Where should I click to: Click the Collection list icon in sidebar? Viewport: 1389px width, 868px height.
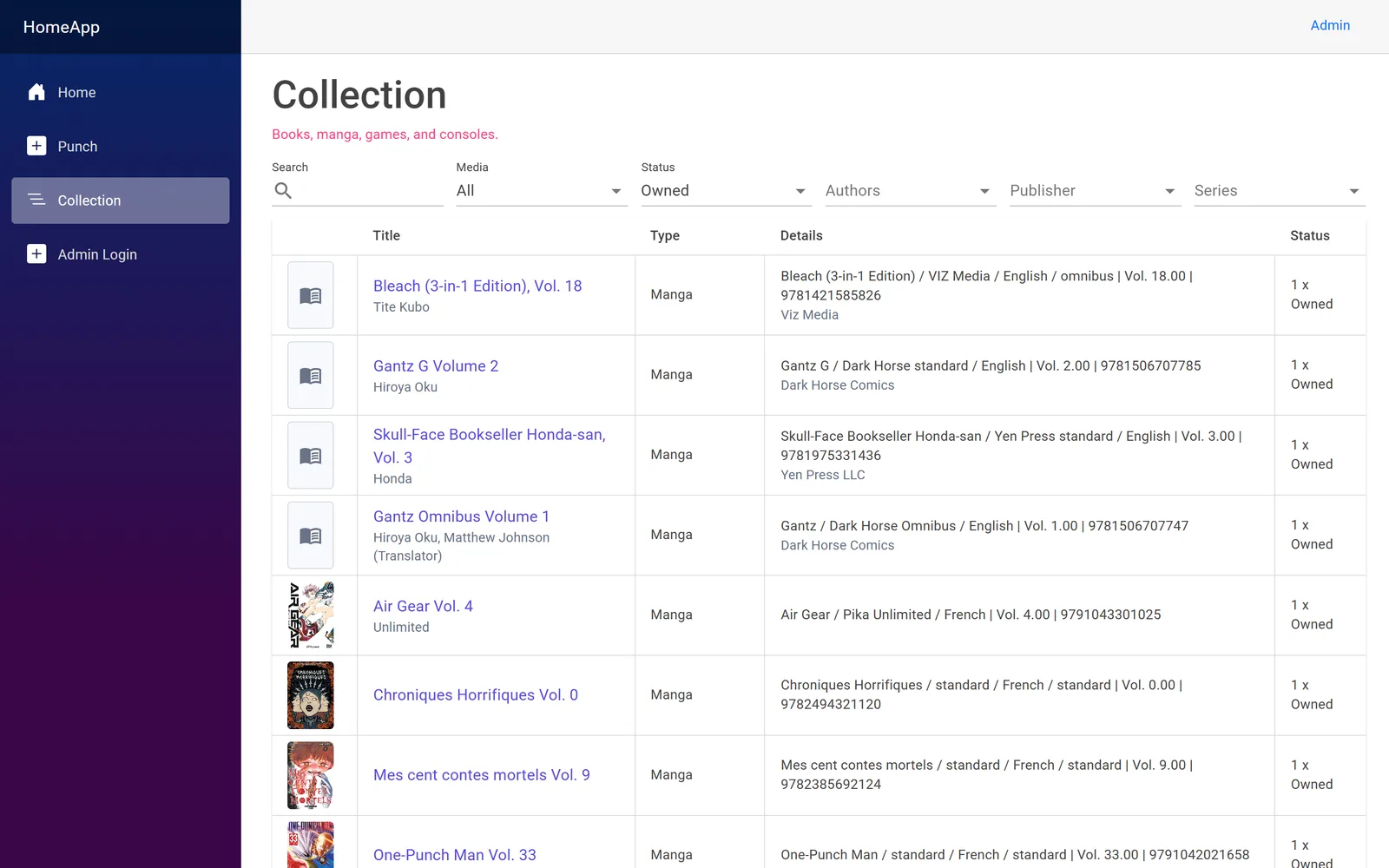tap(36, 200)
